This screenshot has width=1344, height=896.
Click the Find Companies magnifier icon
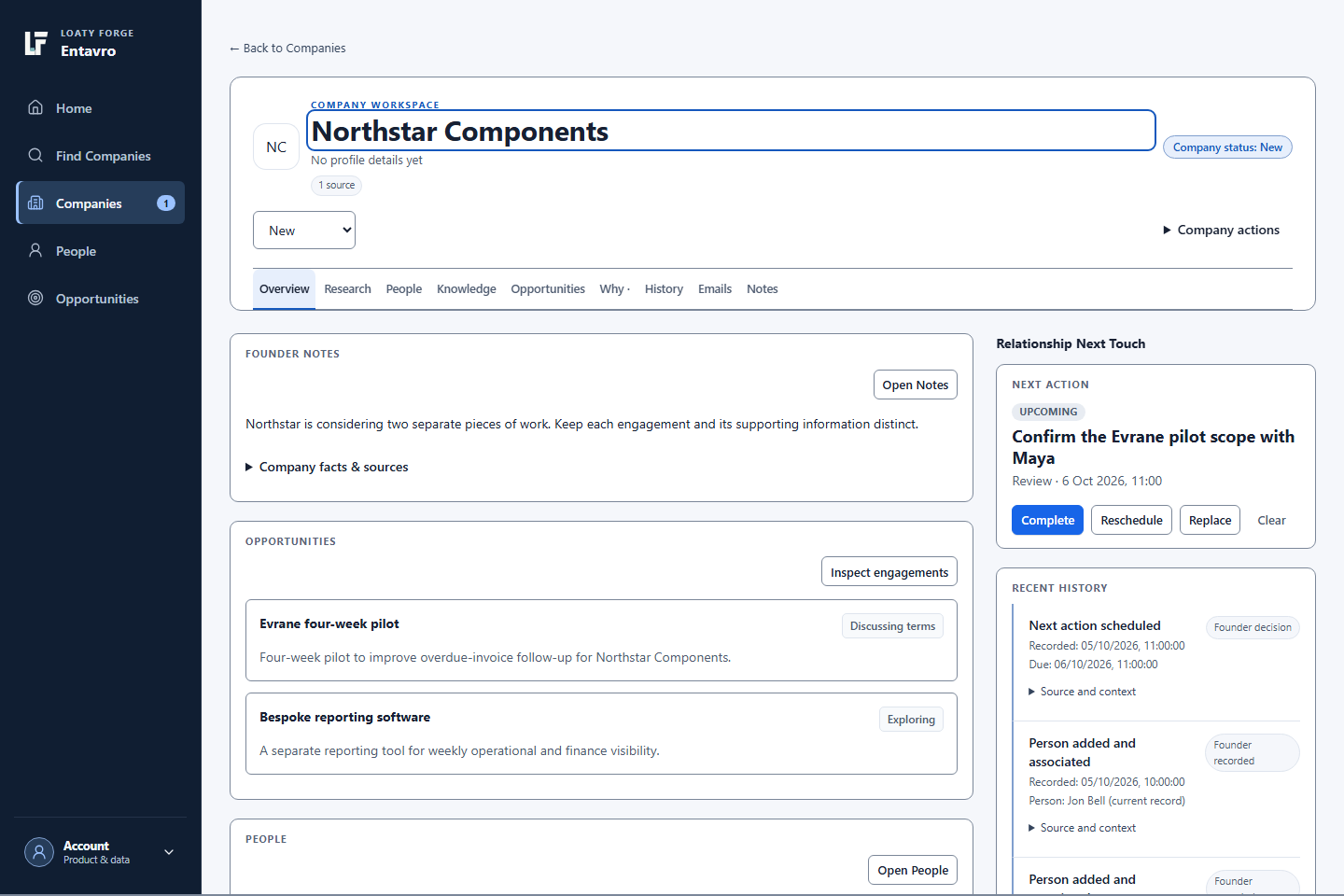35,155
